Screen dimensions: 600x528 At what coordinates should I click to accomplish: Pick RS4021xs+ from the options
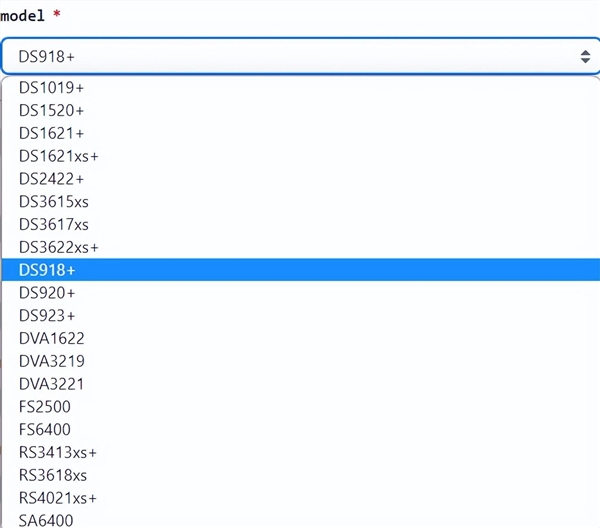tap(301, 498)
